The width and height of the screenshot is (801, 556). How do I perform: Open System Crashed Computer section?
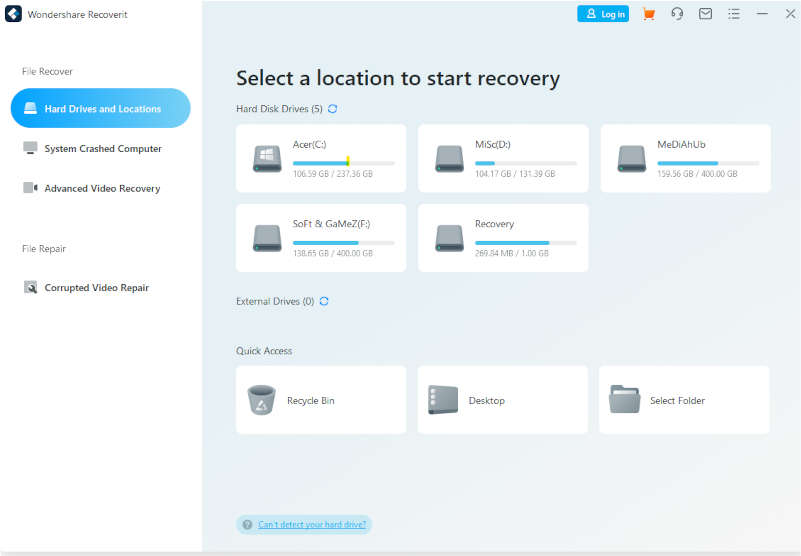coord(102,148)
